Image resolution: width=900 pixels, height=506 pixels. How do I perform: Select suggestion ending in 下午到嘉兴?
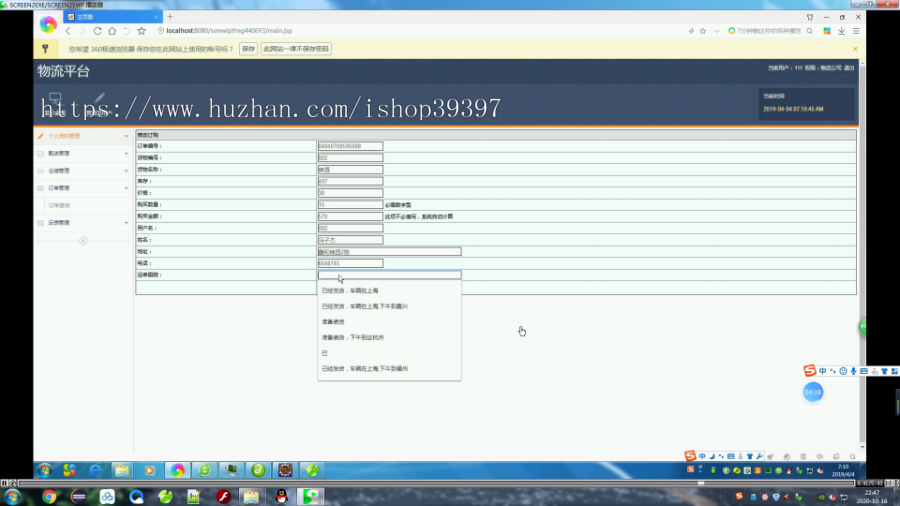389,306
